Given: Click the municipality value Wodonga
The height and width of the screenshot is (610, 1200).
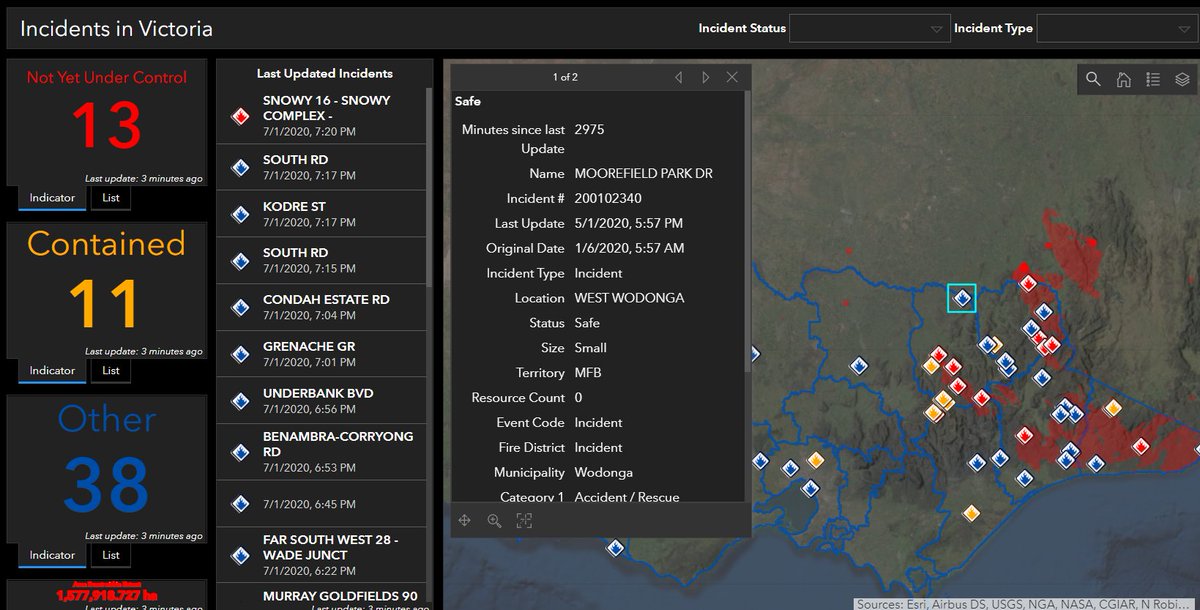Looking at the screenshot, I should pos(604,472).
